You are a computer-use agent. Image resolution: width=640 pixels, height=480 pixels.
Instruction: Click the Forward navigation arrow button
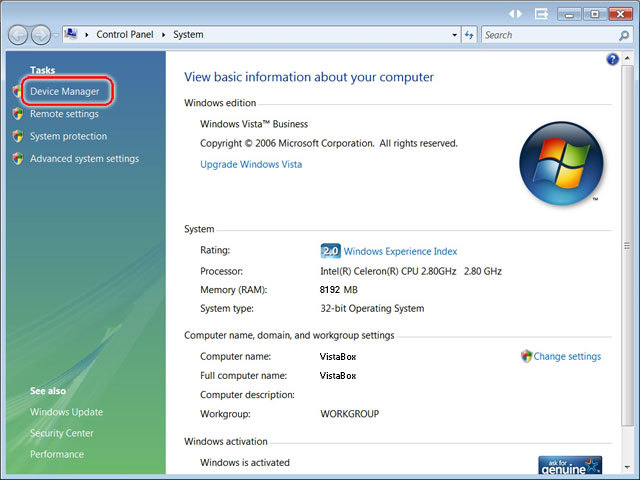41,35
